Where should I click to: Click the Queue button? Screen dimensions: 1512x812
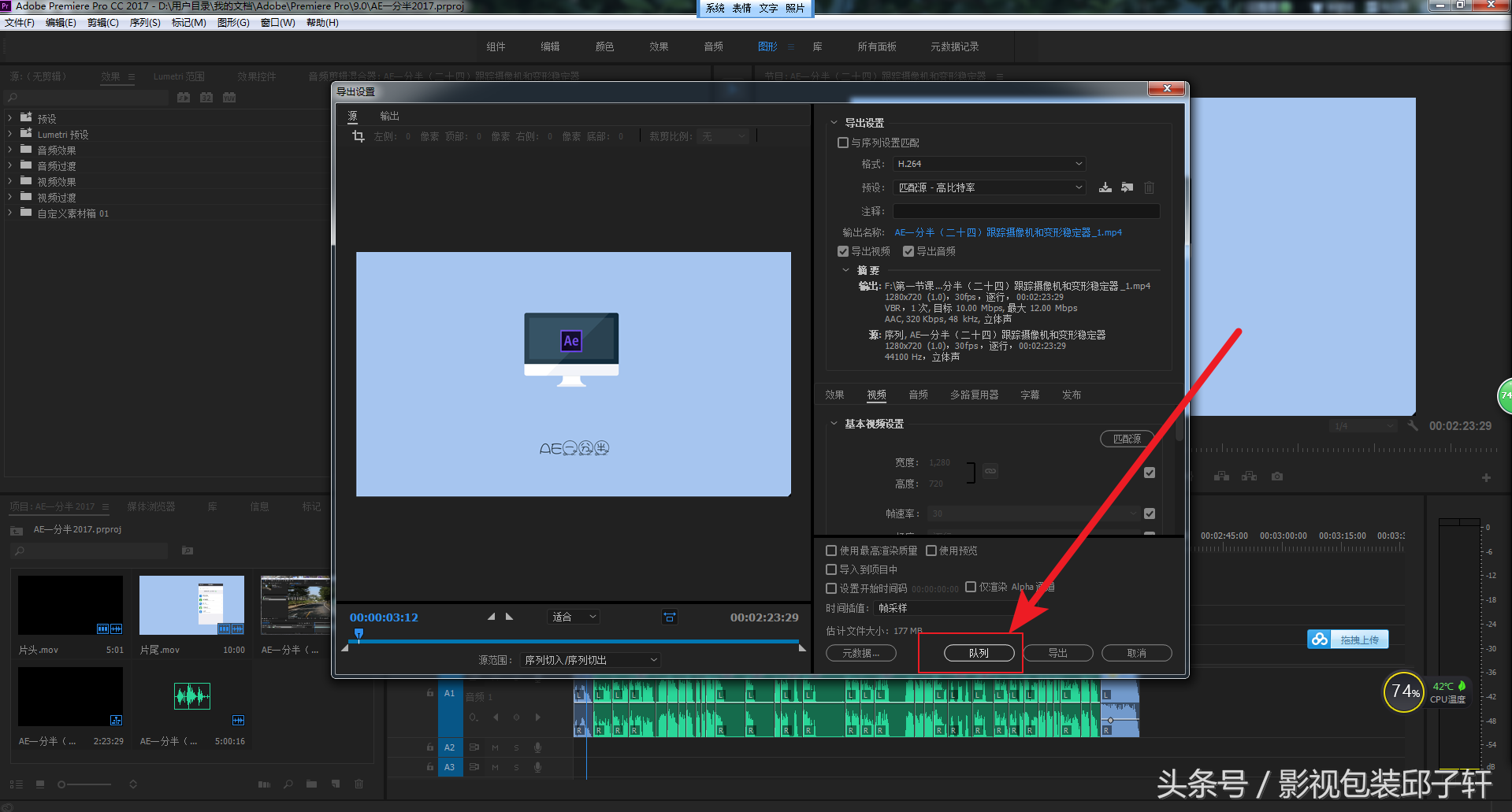click(x=979, y=653)
